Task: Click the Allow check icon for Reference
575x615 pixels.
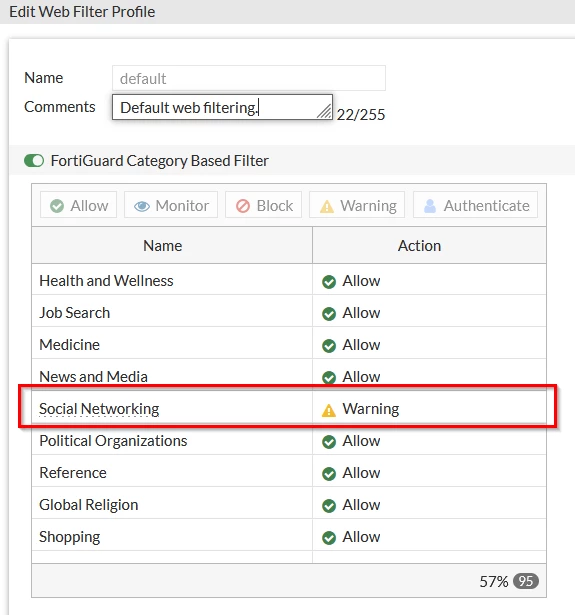Action: click(x=329, y=474)
